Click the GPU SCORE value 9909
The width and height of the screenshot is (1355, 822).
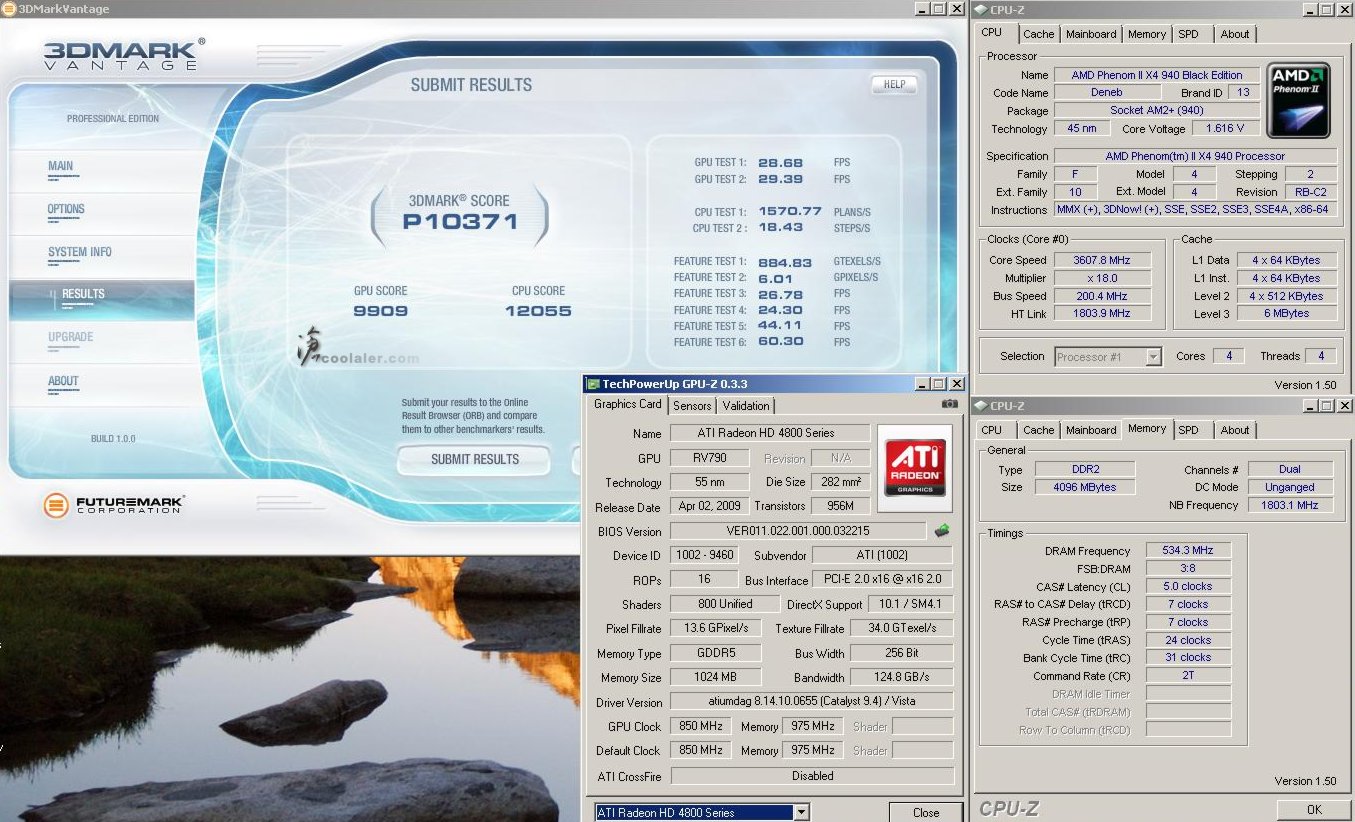pyautogui.click(x=381, y=311)
